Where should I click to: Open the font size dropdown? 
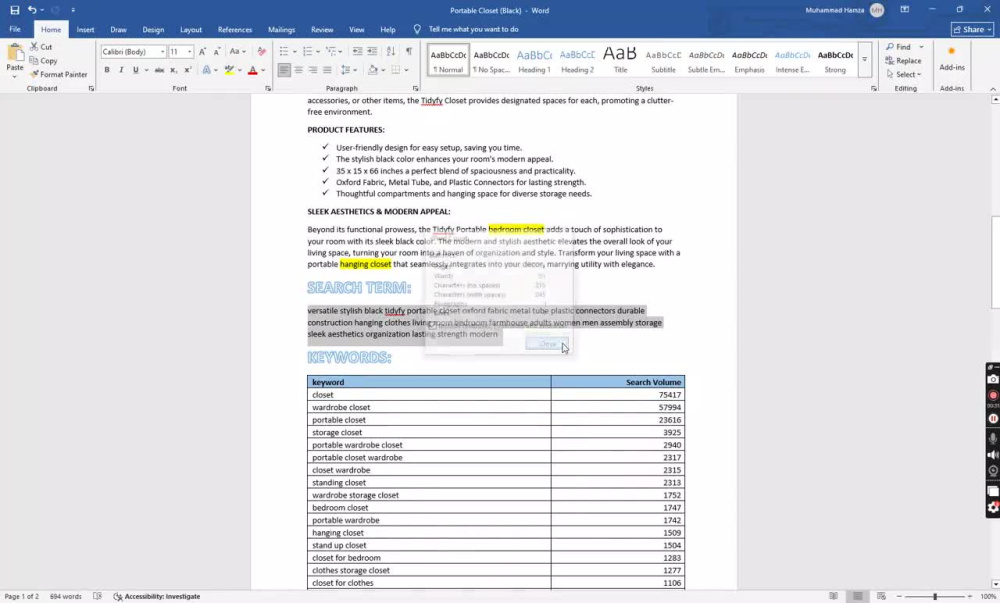coord(189,52)
